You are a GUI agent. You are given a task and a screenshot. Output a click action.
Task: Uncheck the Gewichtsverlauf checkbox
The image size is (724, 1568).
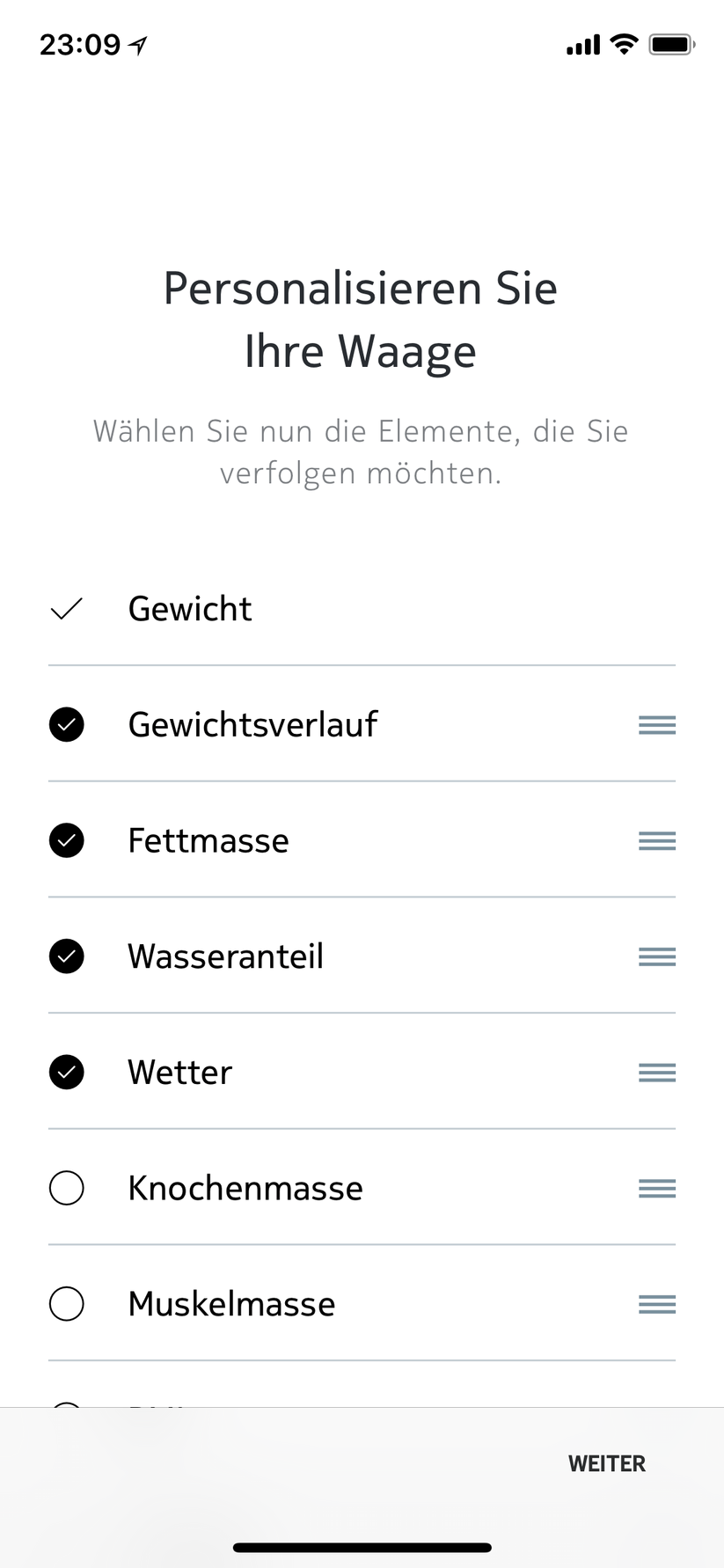[x=67, y=725]
